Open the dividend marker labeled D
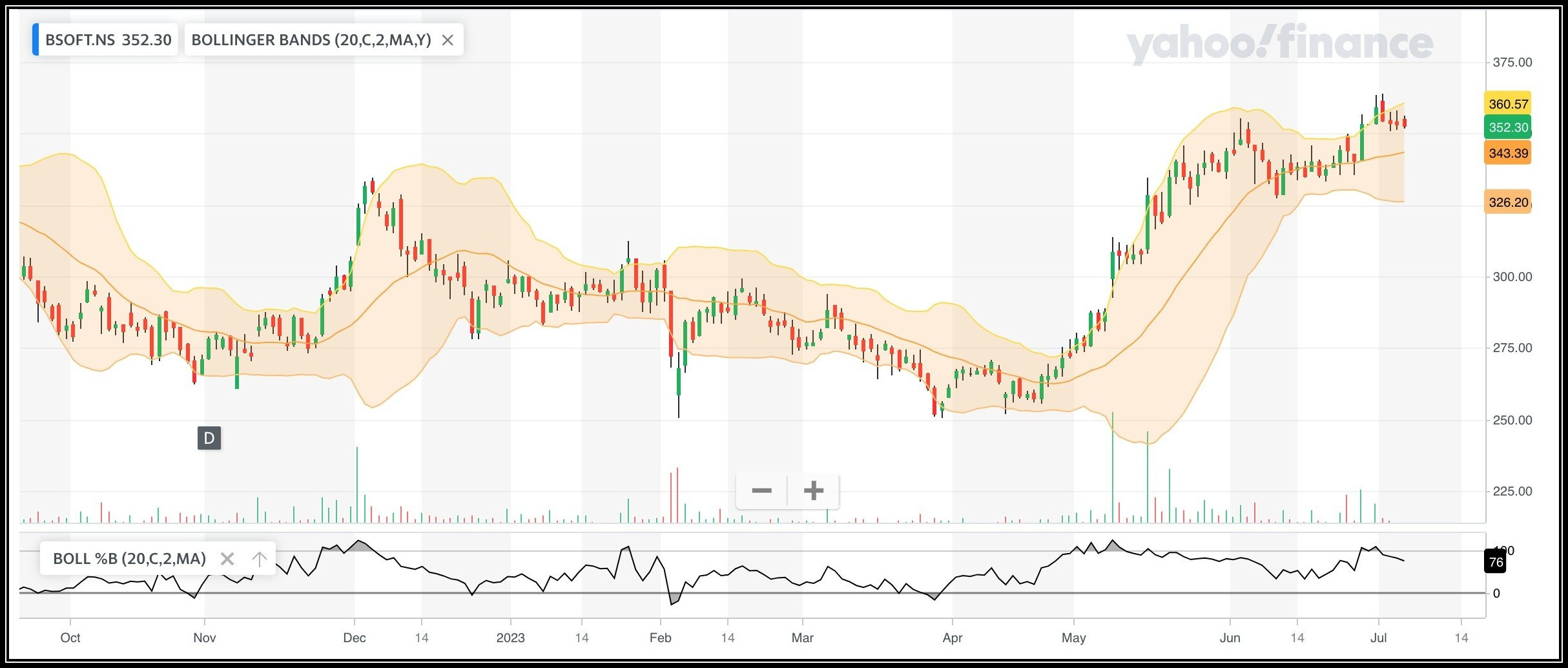Viewport: 1568px width, 668px height. point(209,438)
